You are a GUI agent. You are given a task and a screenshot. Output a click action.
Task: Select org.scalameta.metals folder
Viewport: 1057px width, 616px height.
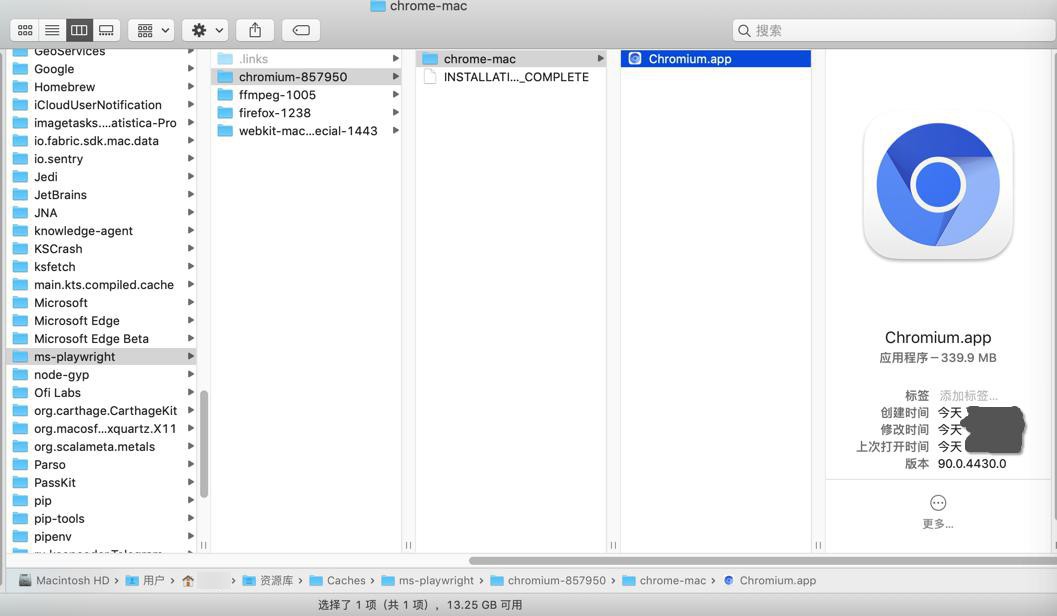coord(103,446)
